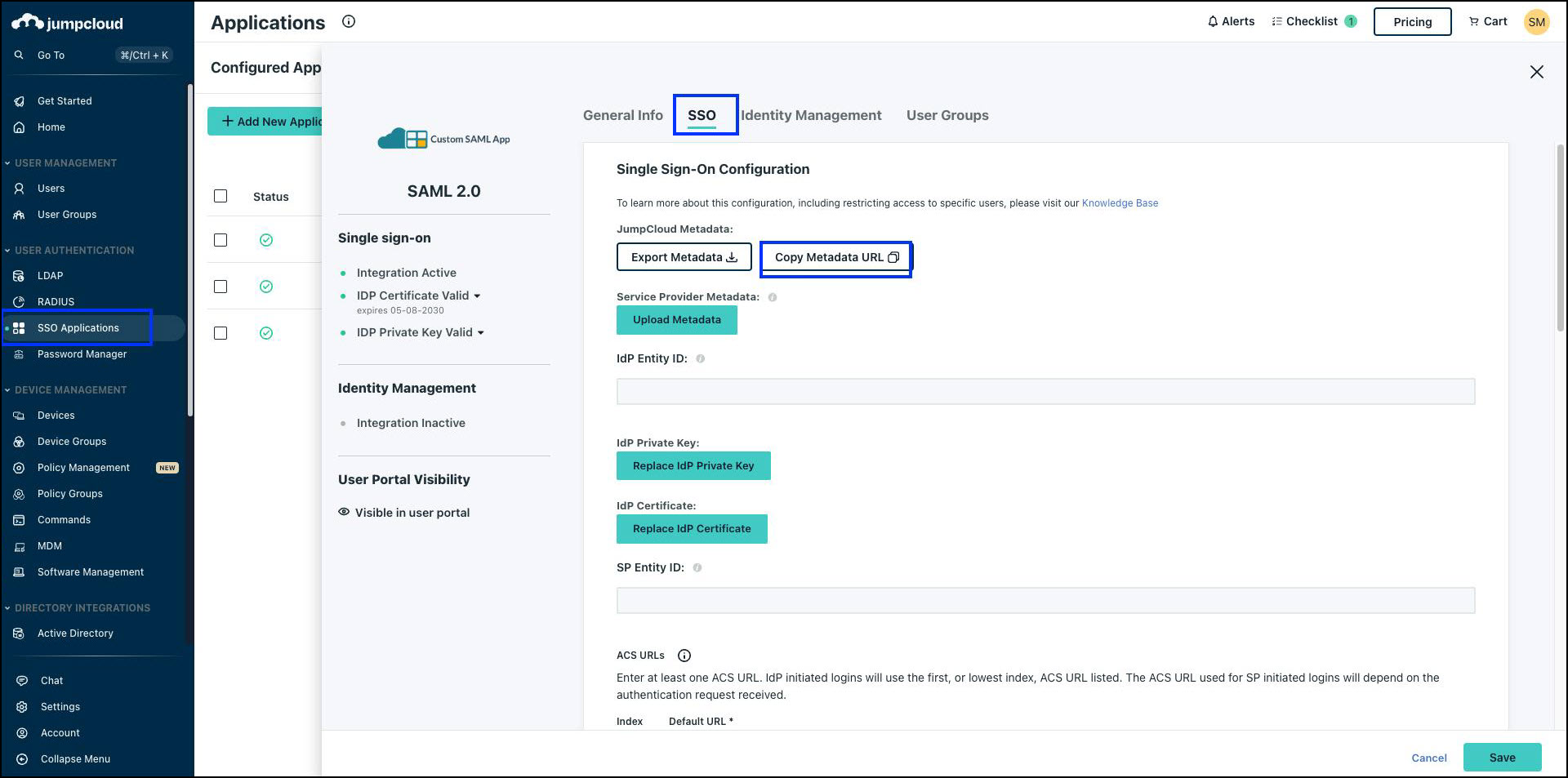
Task: Click the Alerts bell icon
Action: click(x=1213, y=22)
